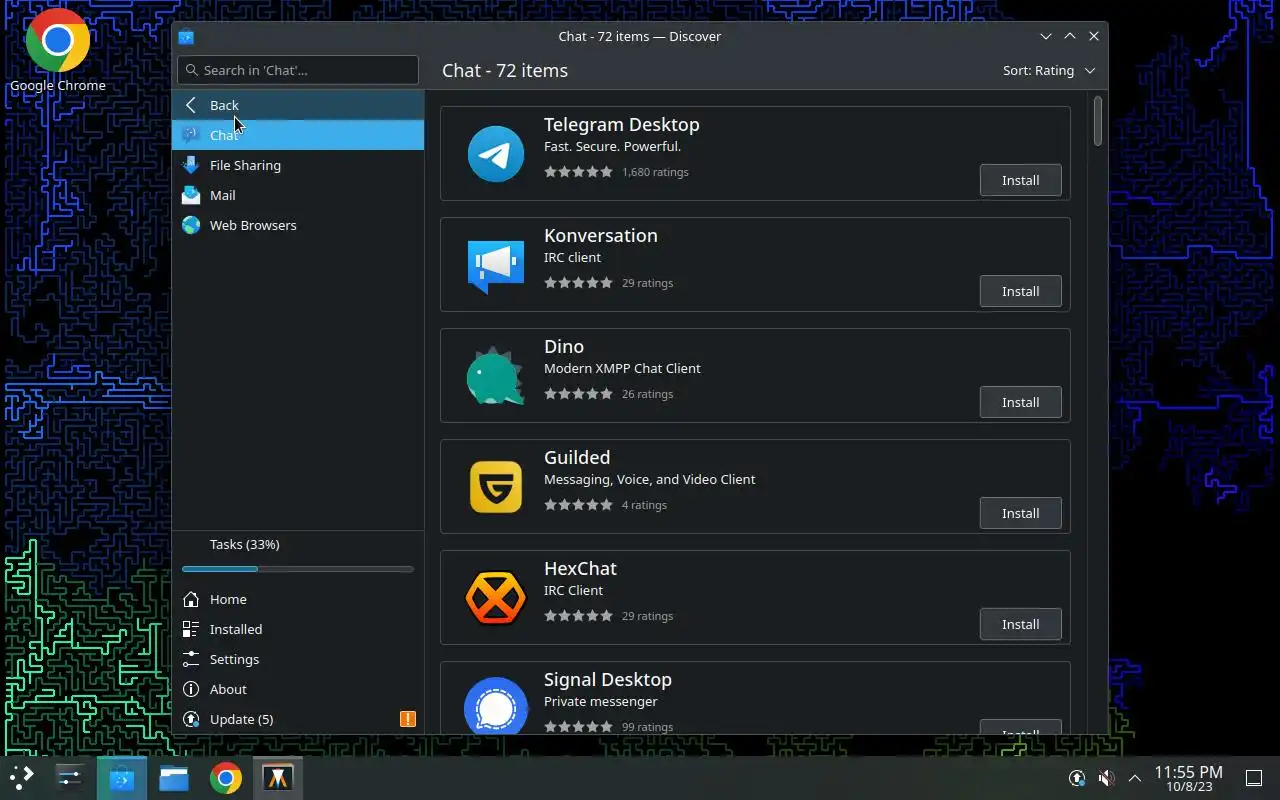Screen dimensions: 1280x800
Task: Click the show desktop button
Action: (1253, 778)
